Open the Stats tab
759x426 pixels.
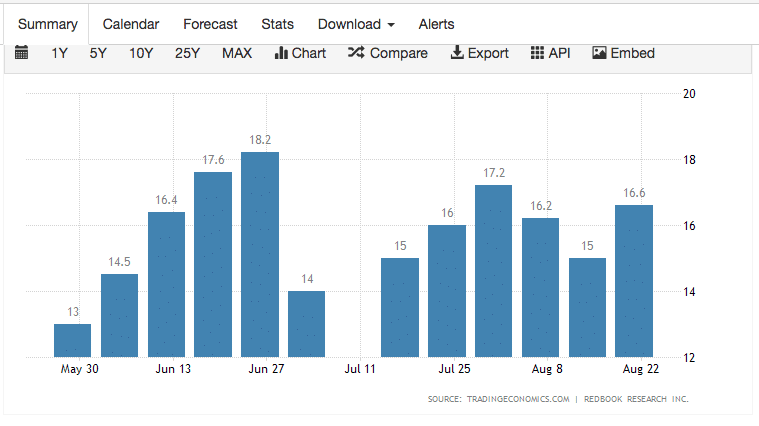pyautogui.click(x=277, y=24)
